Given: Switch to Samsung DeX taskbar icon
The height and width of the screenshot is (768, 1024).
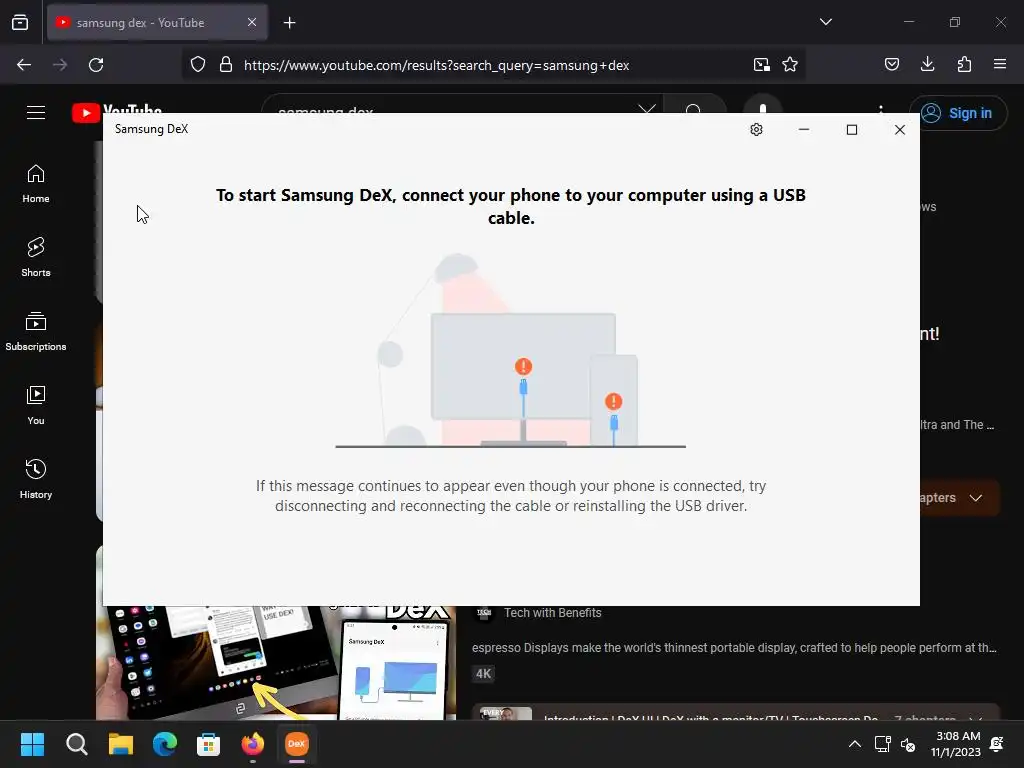Looking at the screenshot, I should [x=296, y=744].
